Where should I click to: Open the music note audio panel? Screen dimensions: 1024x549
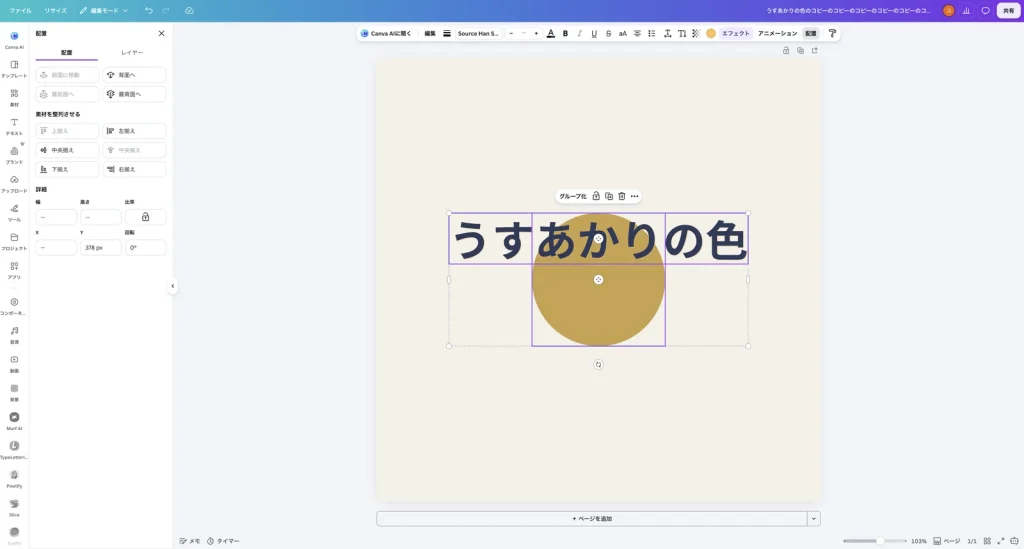click(x=14, y=334)
